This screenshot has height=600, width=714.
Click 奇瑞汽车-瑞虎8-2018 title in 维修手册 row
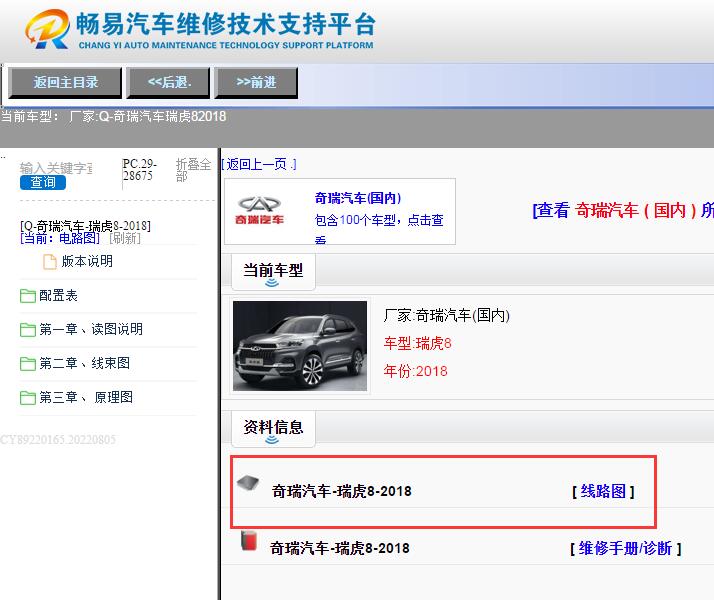(340, 548)
